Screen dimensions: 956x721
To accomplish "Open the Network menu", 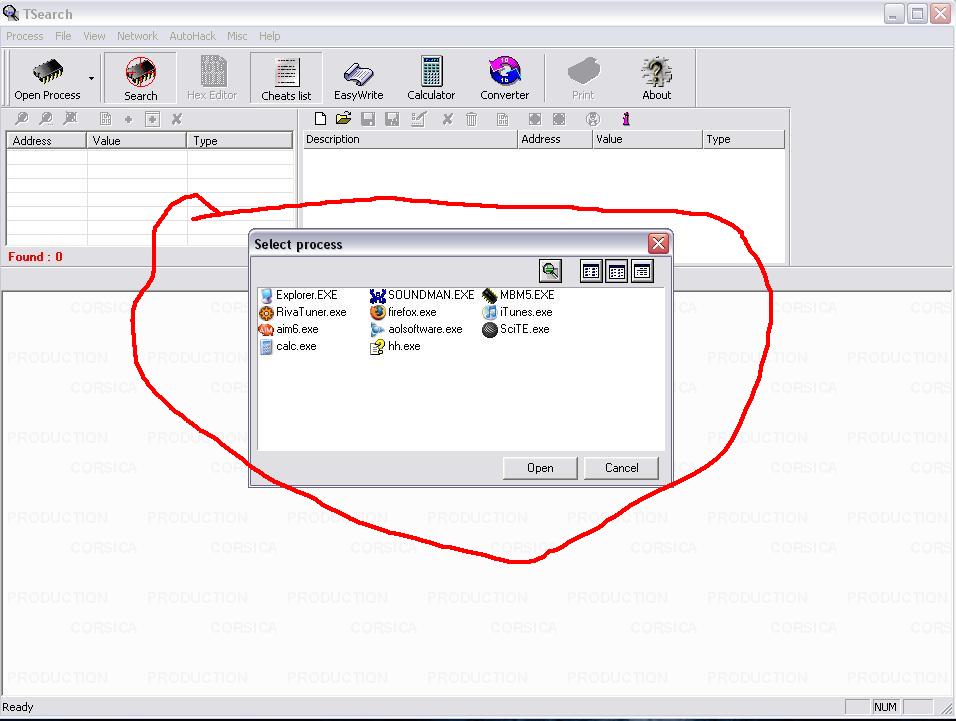I will (137, 36).
